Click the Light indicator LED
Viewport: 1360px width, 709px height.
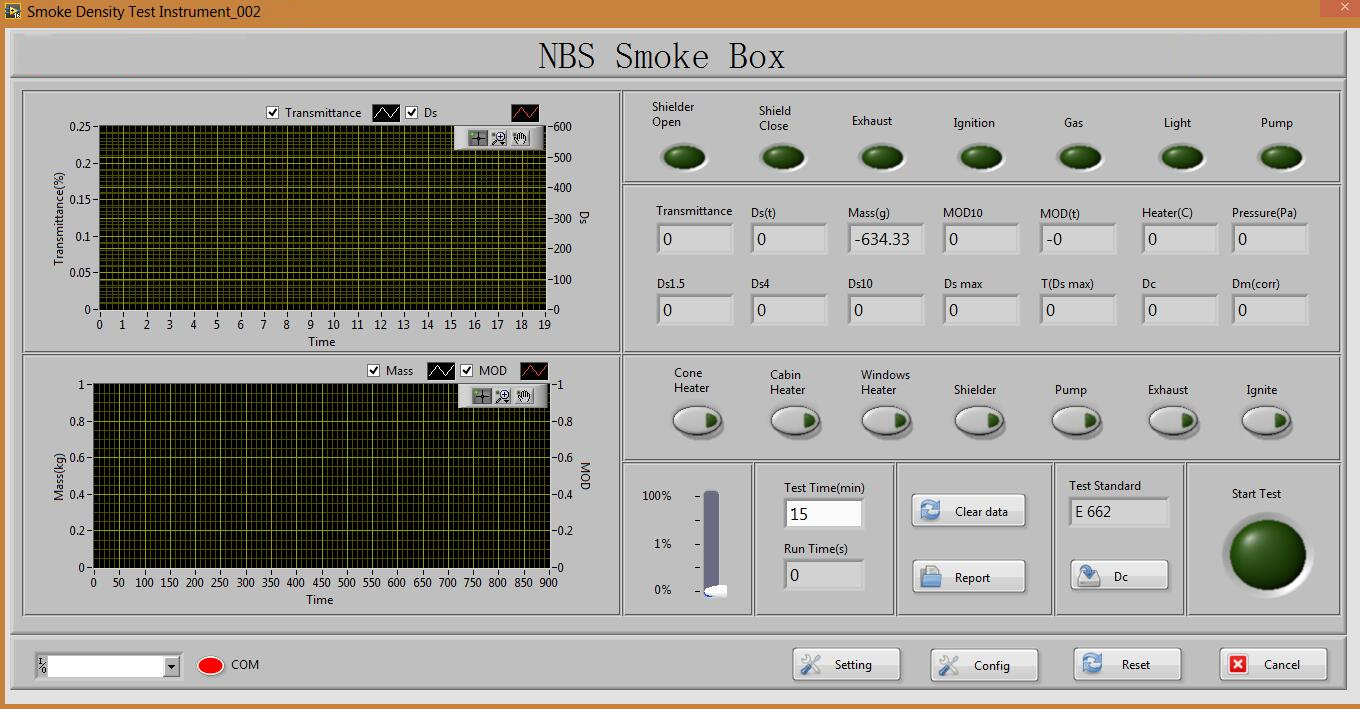pyautogui.click(x=1181, y=157)
